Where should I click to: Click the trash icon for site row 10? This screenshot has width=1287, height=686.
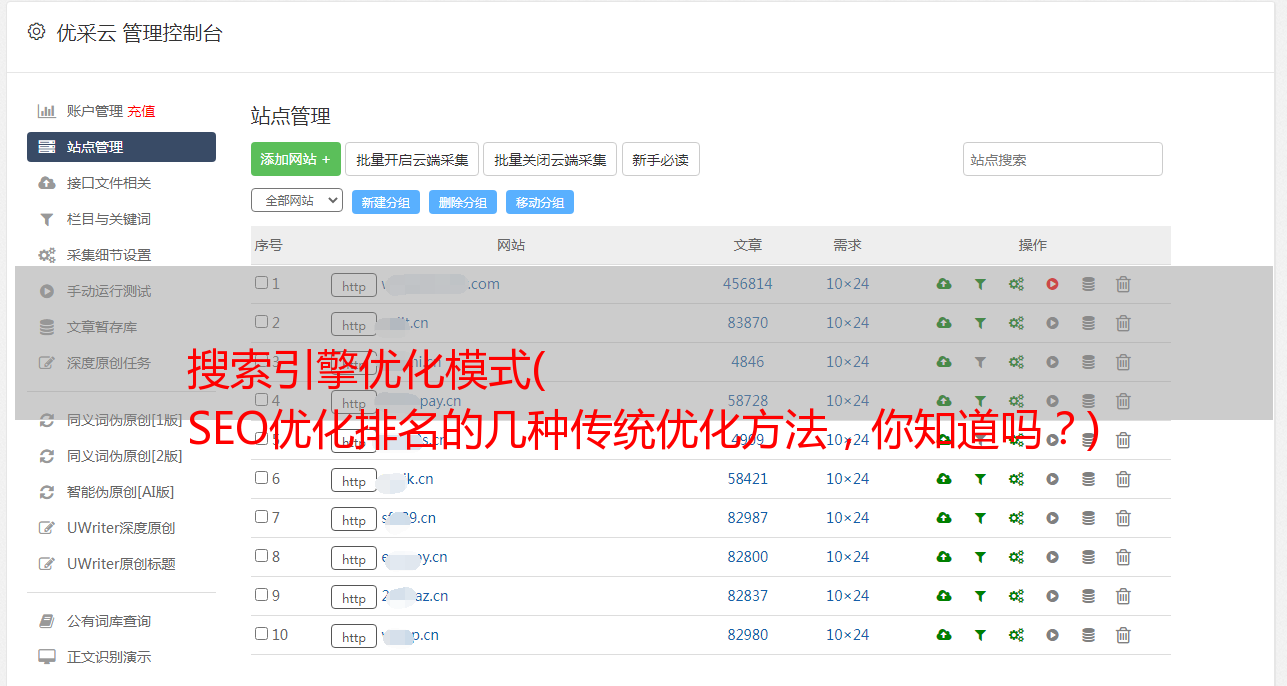[x=1123, y=635]
